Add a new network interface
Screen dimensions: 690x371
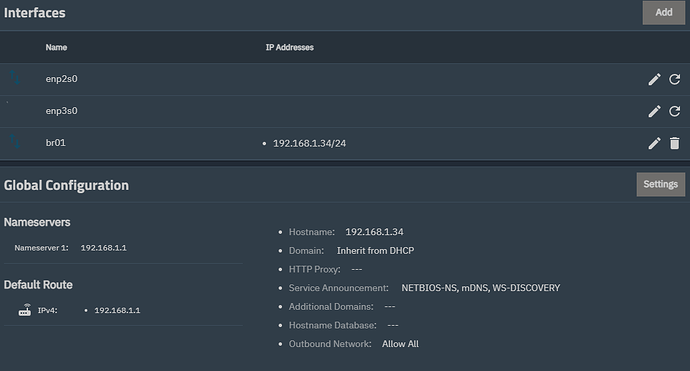point(664,12)
